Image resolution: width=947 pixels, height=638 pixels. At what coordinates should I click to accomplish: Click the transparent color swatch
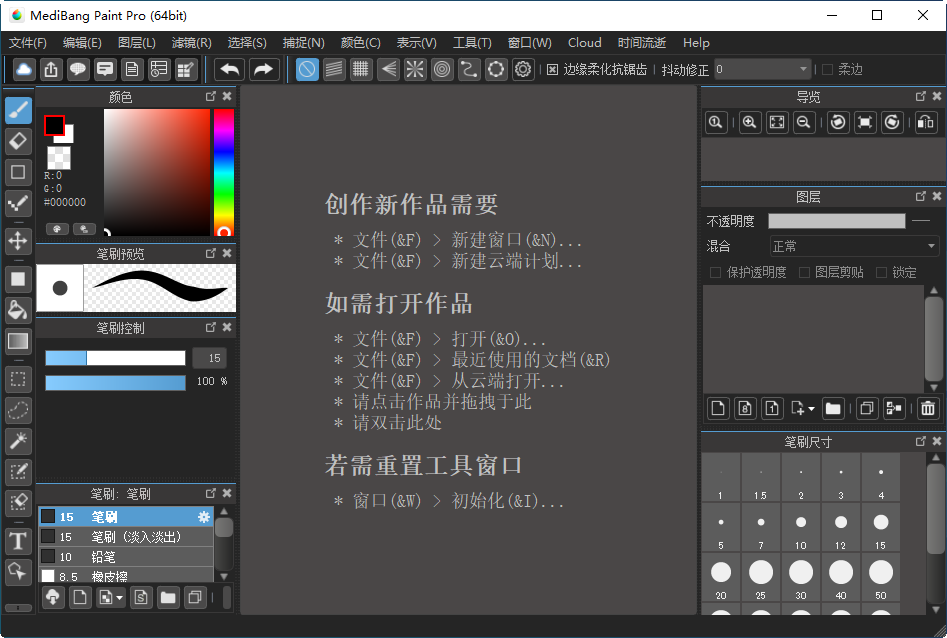click(59, 158)
